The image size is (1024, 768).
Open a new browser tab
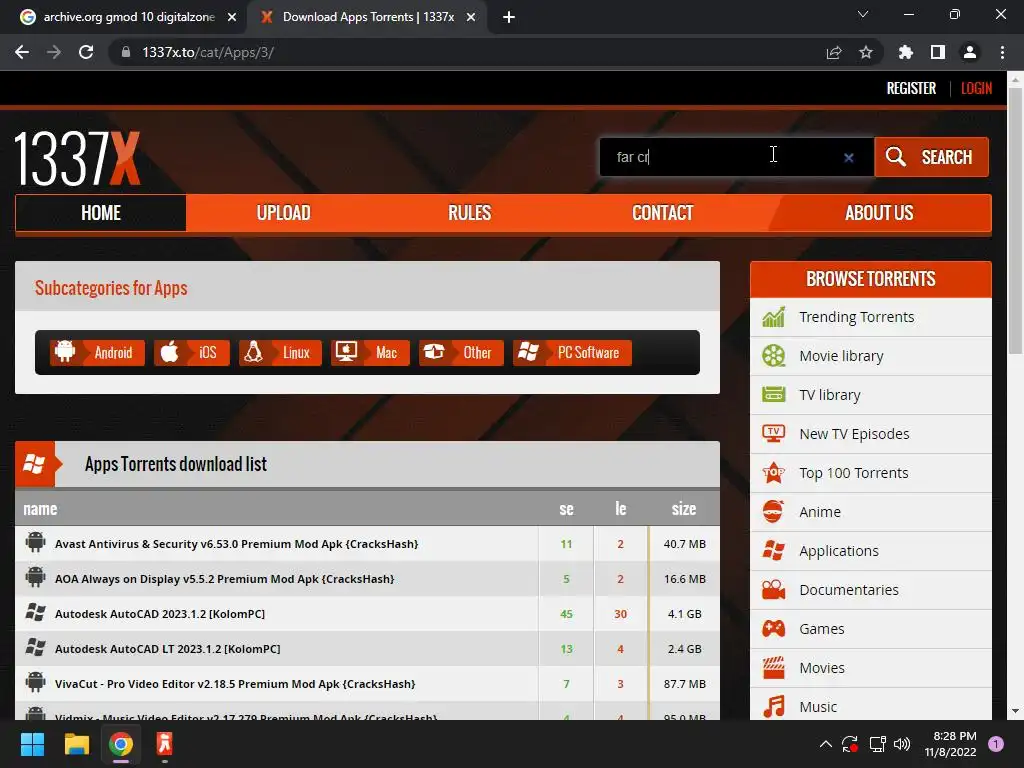click(509, 17)
